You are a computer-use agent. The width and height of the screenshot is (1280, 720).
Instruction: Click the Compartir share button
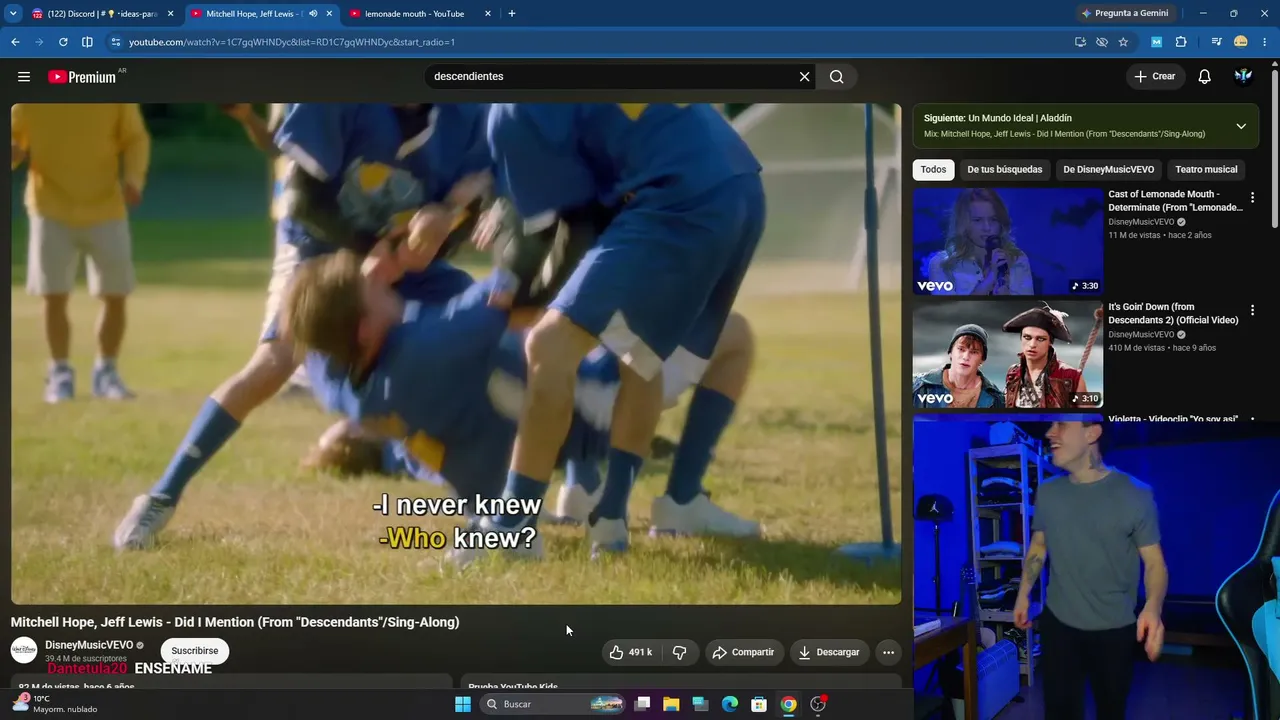click(743, 652)
